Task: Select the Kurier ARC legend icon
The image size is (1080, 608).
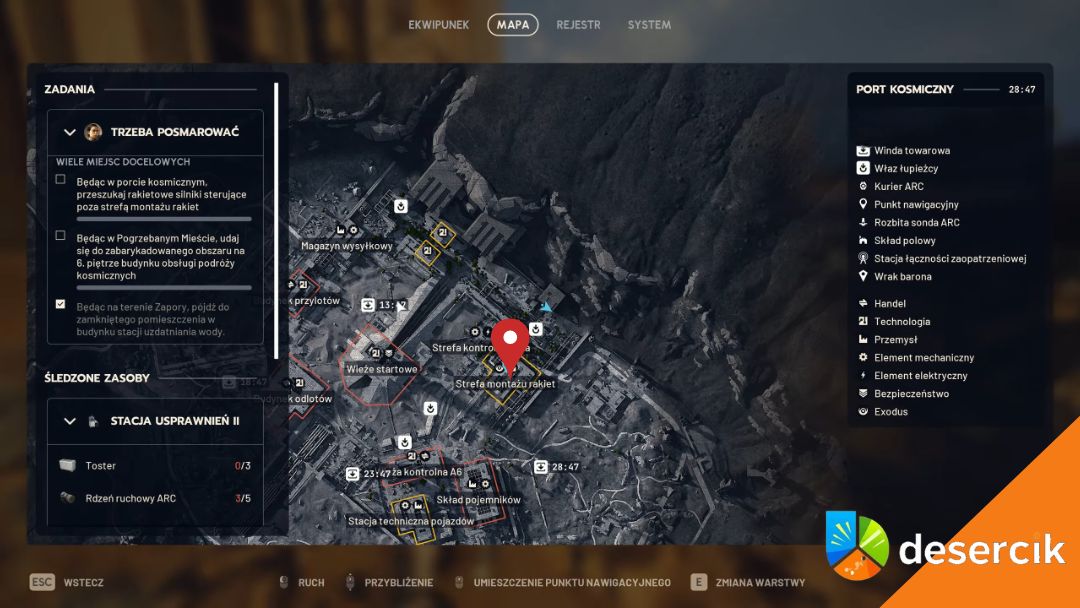Action: [863, 187]
